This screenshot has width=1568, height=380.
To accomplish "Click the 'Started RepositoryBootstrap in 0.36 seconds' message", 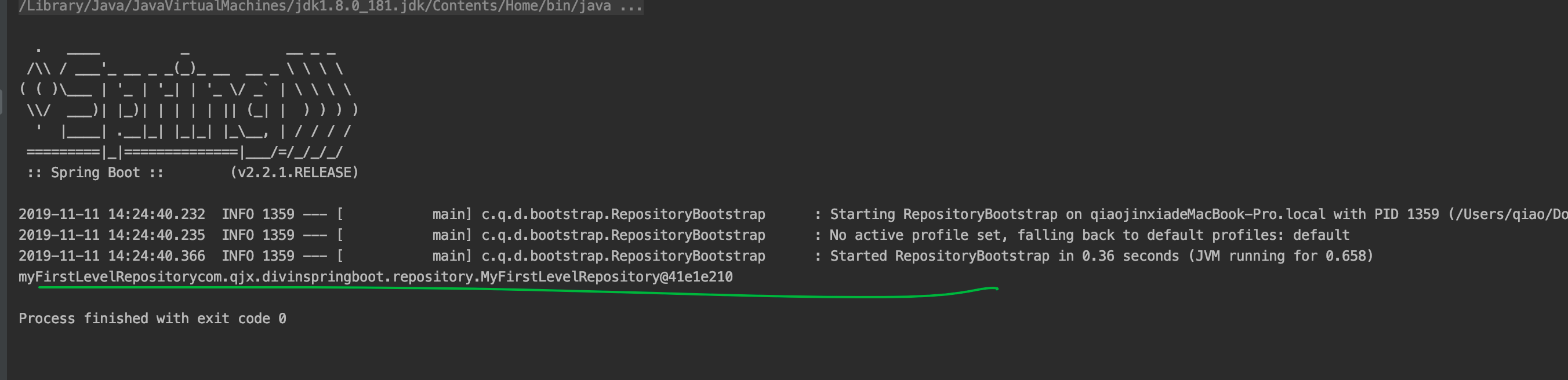I will pyautogui.click(x=1102, y=256).
